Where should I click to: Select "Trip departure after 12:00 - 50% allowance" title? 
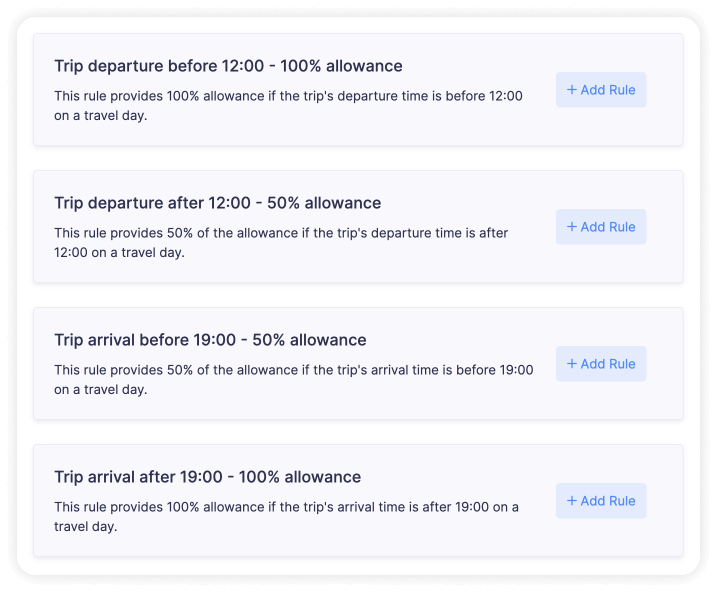click(x=217, y=203)
